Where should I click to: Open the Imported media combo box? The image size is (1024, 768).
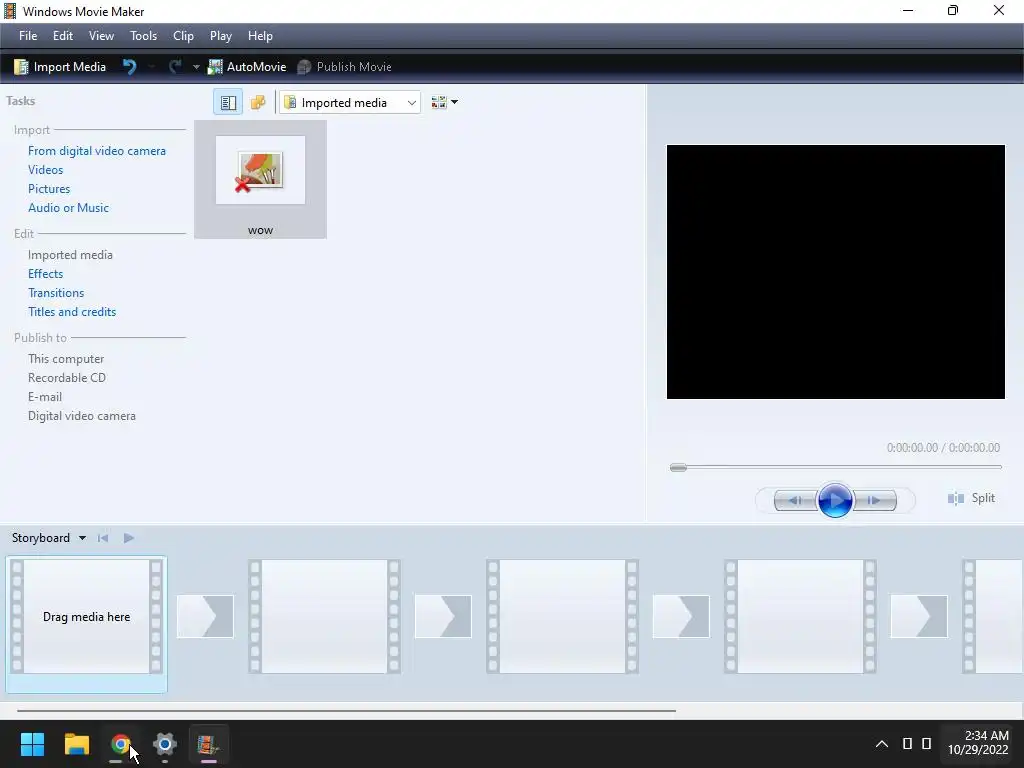coord(350,103)
